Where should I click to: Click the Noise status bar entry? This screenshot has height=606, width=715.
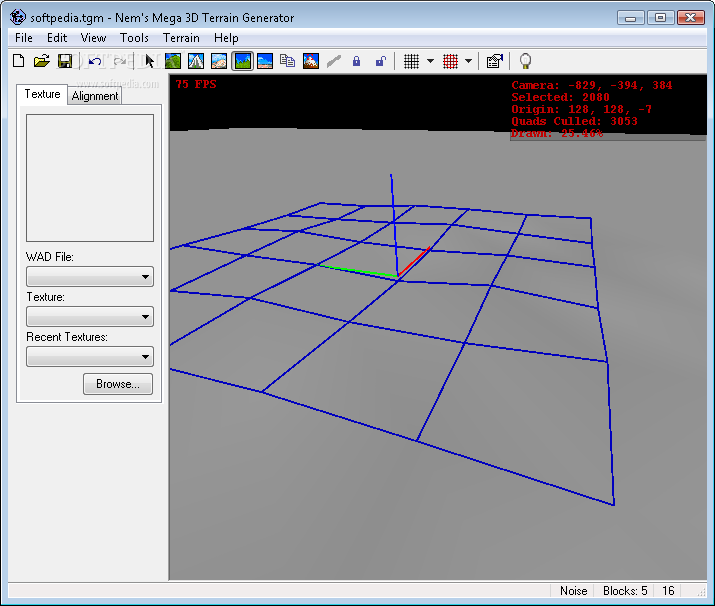pyautogui.click(x=574, y=590)
